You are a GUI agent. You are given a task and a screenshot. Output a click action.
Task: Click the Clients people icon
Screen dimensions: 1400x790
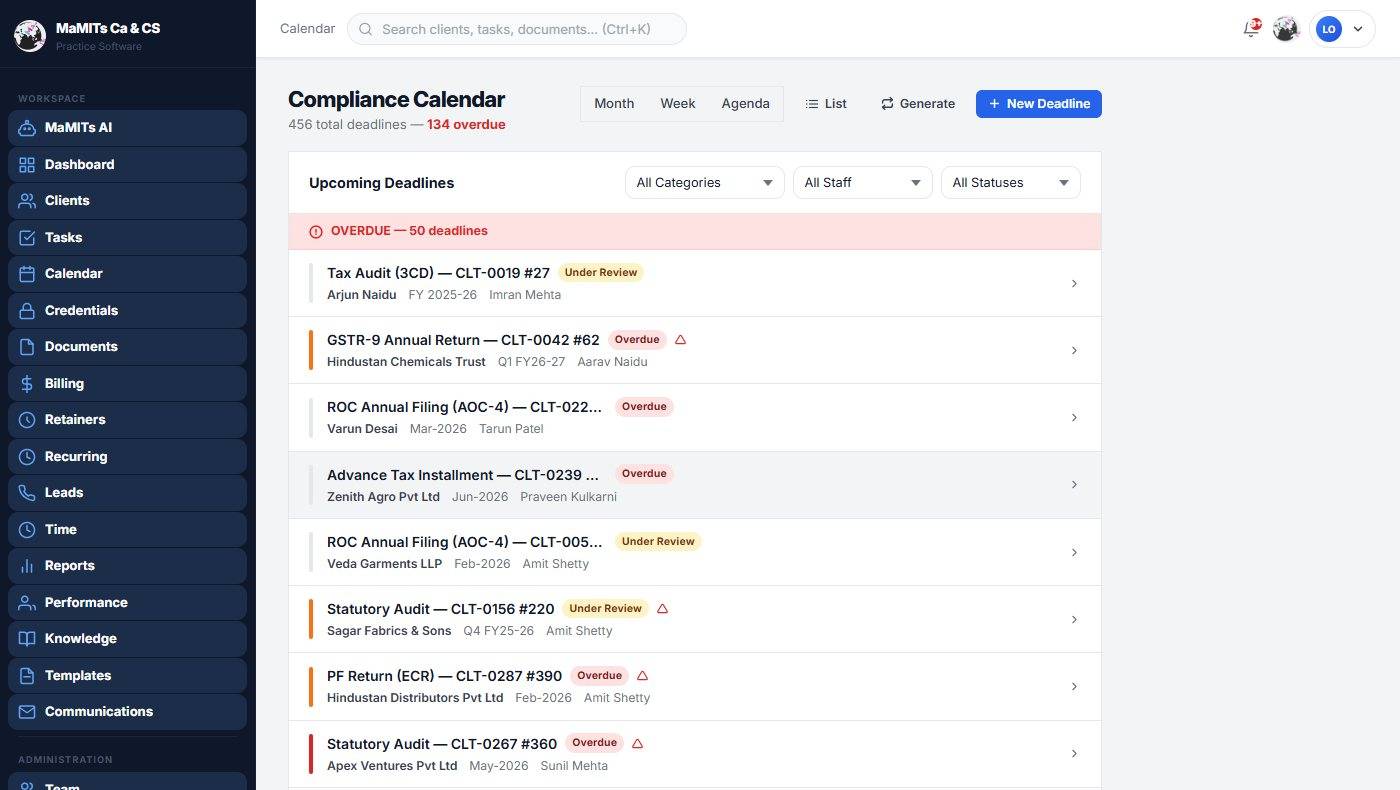click(x=27, y=201)
